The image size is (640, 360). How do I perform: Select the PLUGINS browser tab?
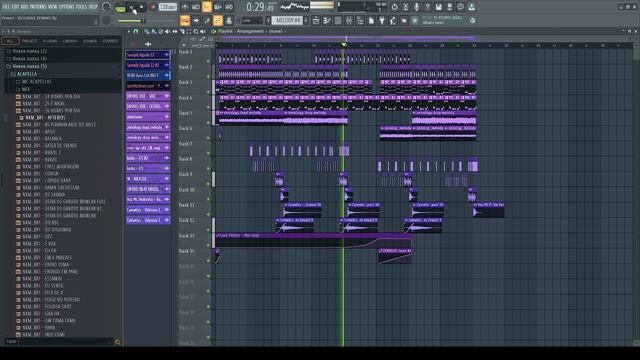pyautogui.click(x=50, y=41)
